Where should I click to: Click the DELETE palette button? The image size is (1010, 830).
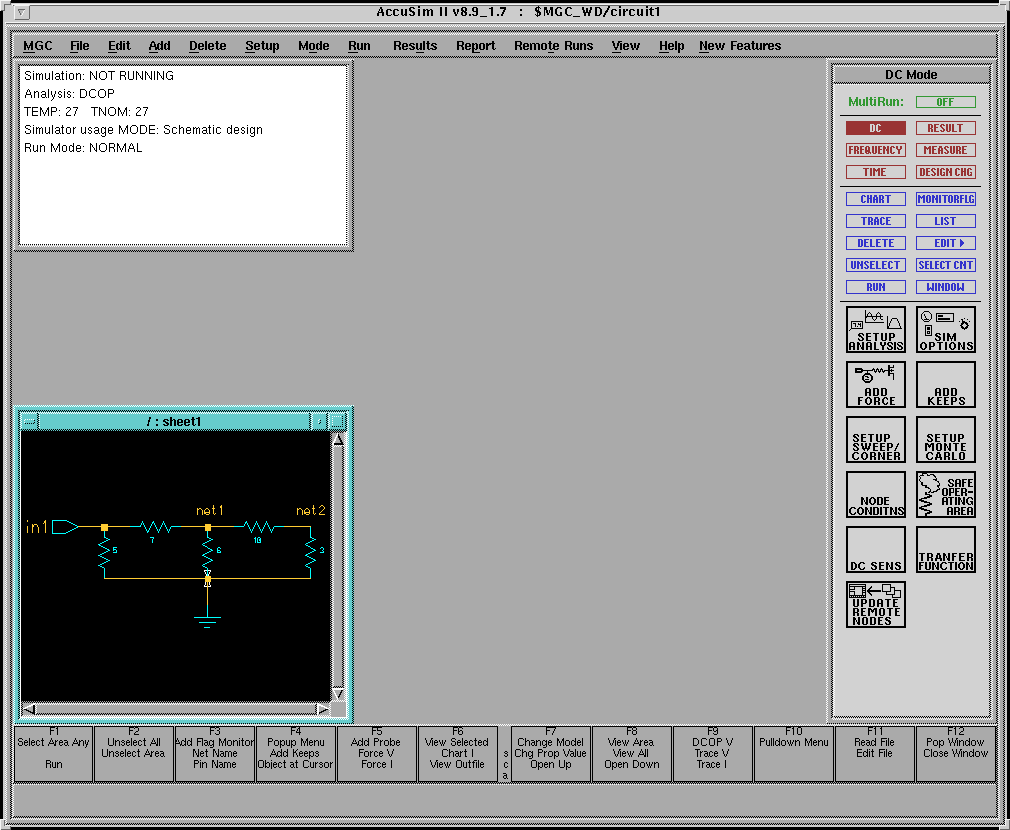875,243
